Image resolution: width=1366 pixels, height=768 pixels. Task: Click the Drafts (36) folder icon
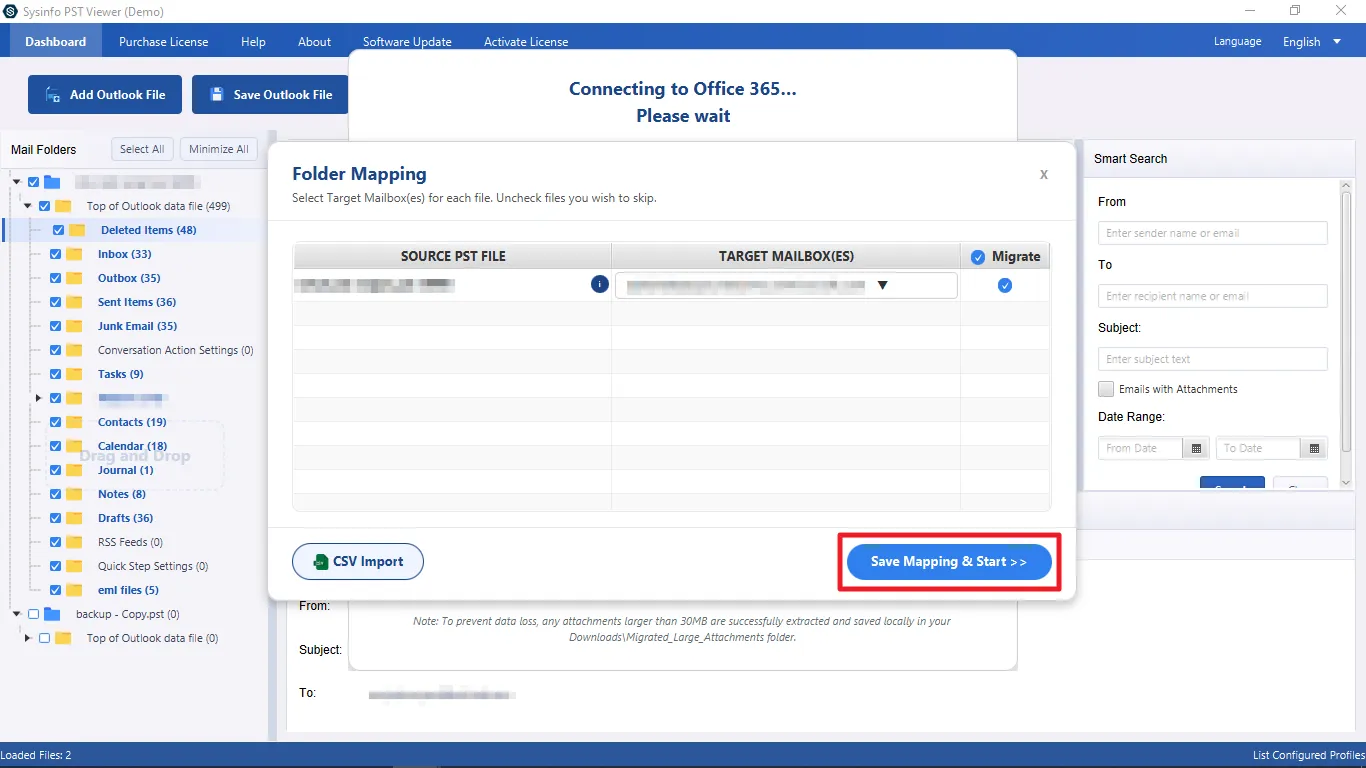click(74, 518)
